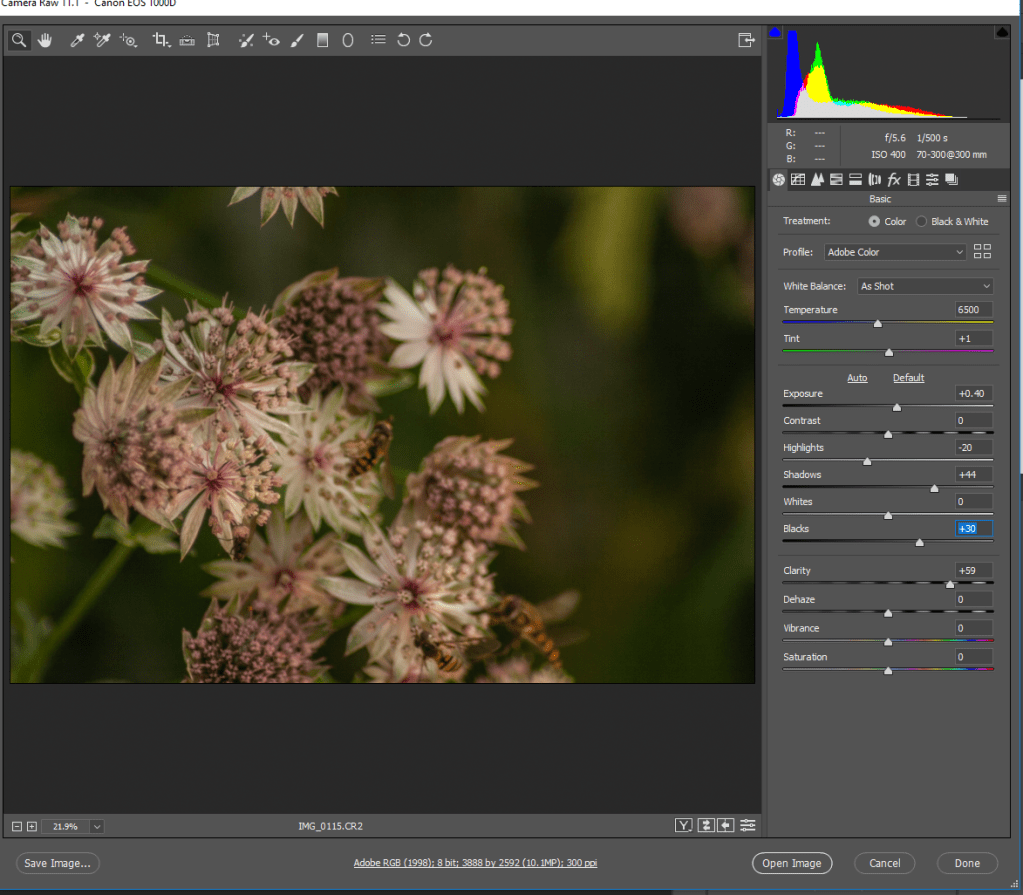Switch to the Tone Curve tab
The height and width of the screenshot is (895, 1023).
(798, 180)
